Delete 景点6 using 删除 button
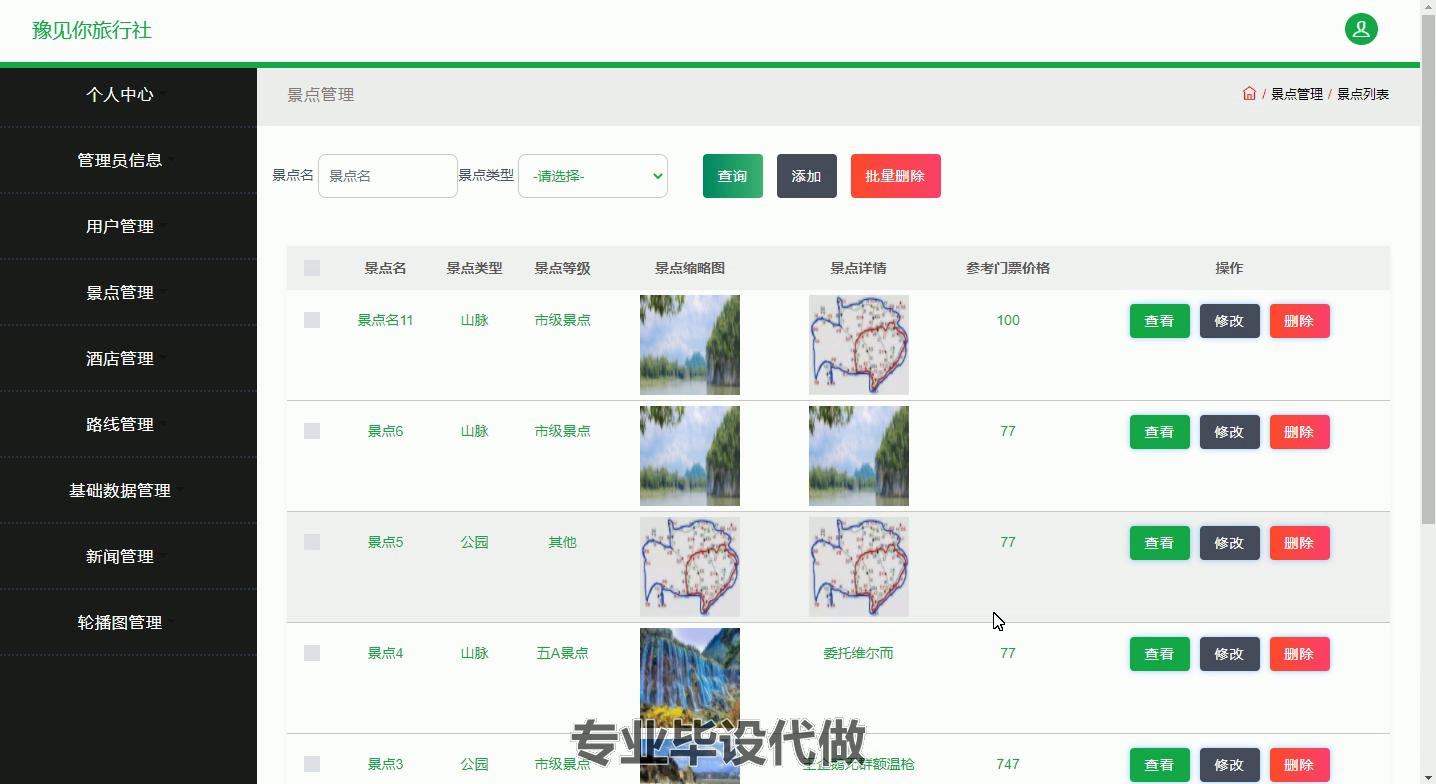 1300,432
